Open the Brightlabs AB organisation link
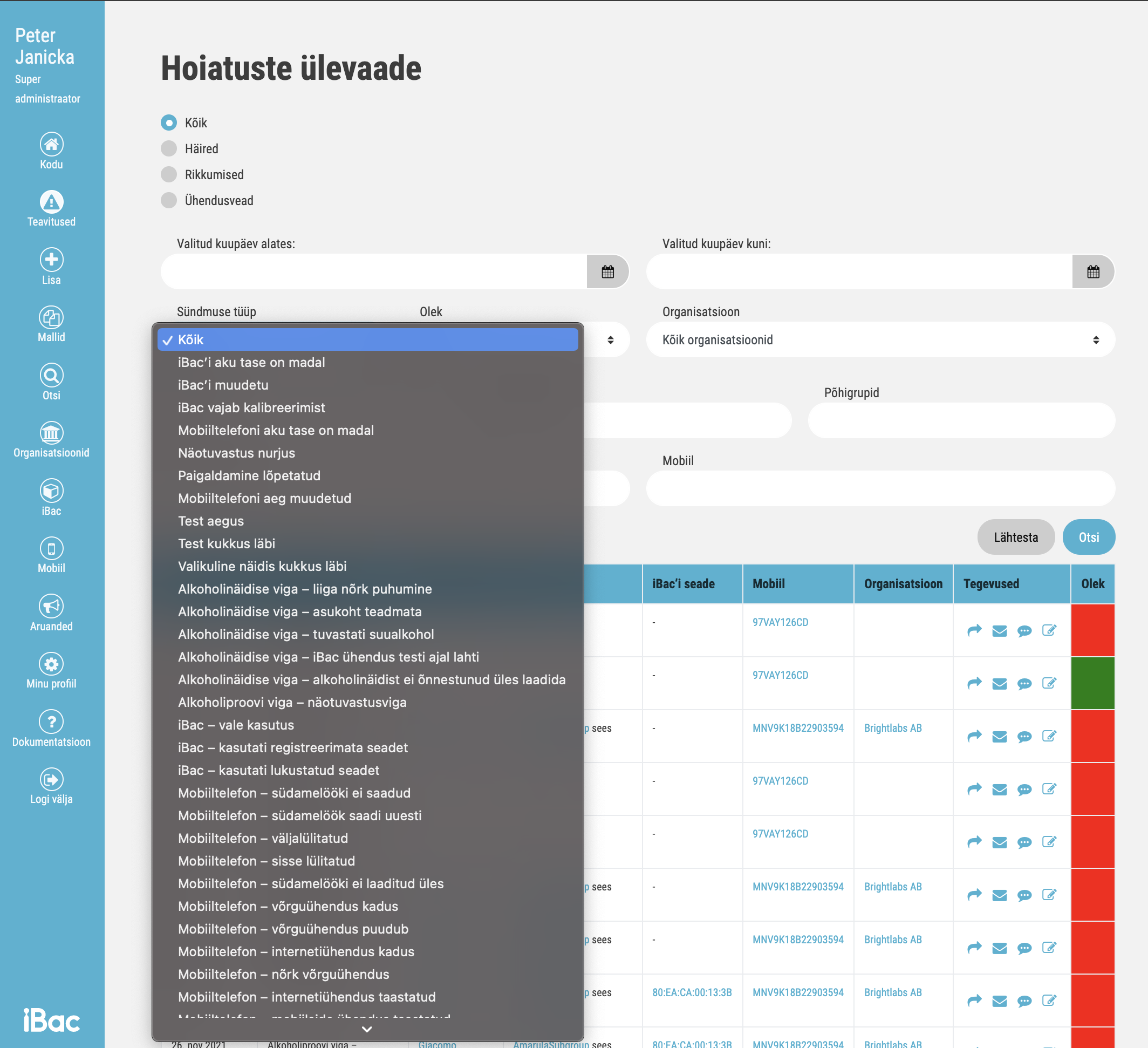The height and width of the screenshot is (1048, 1148). (x=892, y=728)
